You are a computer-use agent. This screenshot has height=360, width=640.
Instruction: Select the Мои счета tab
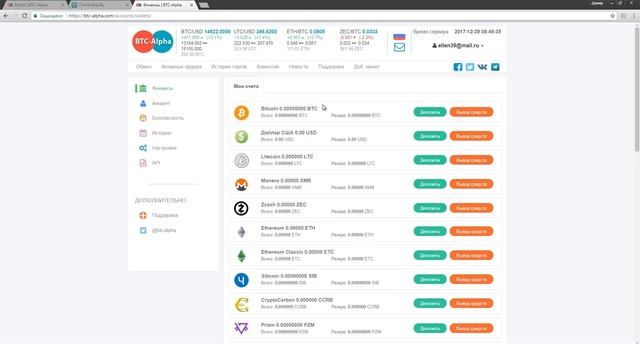tap(246, 87)
